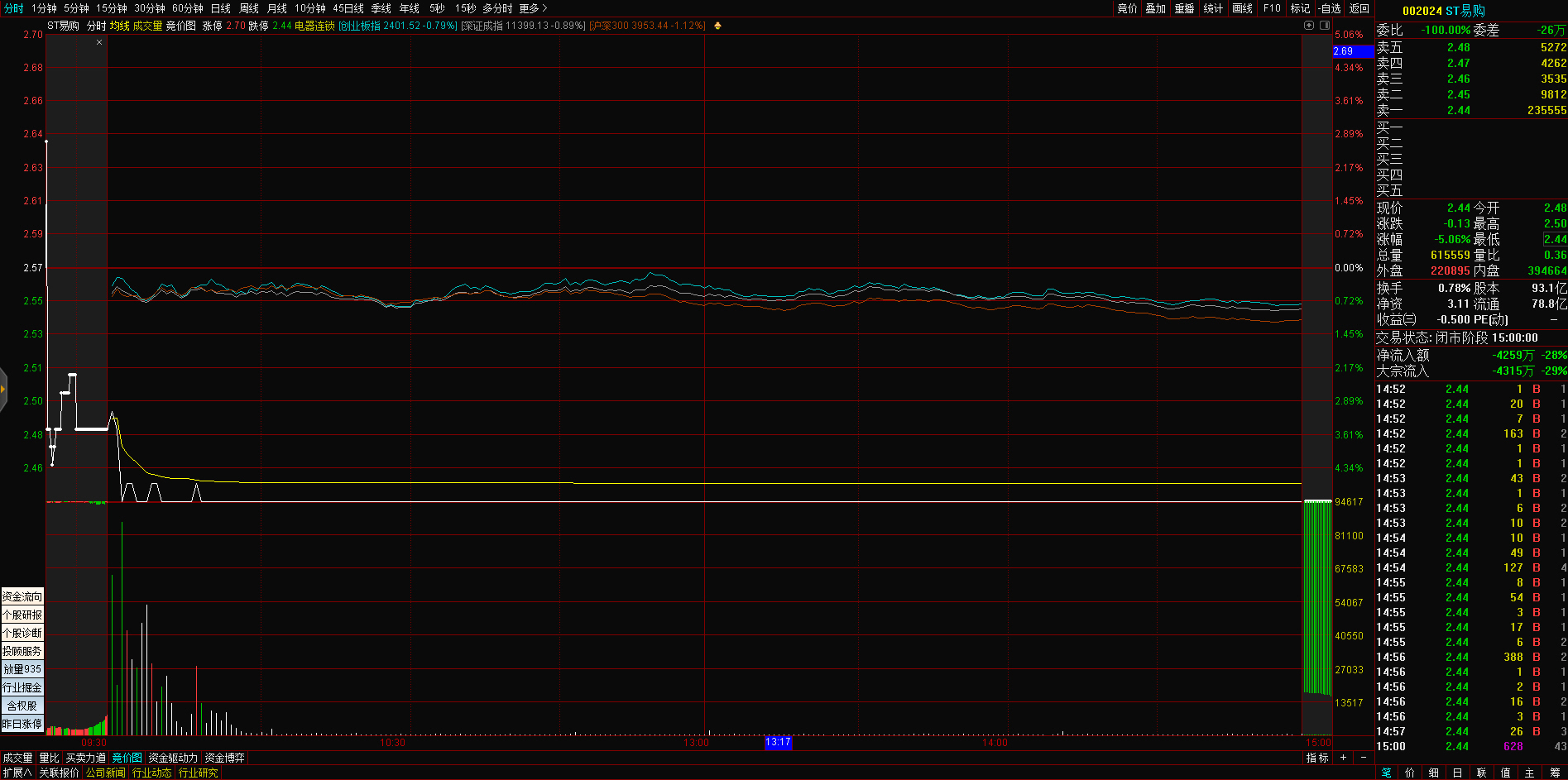Image resolution: width=1568 pixels, height=780 pixels.
Task: Open the 扩展 expansion panel
Action: pyautogui.click(x=17, y=773)
